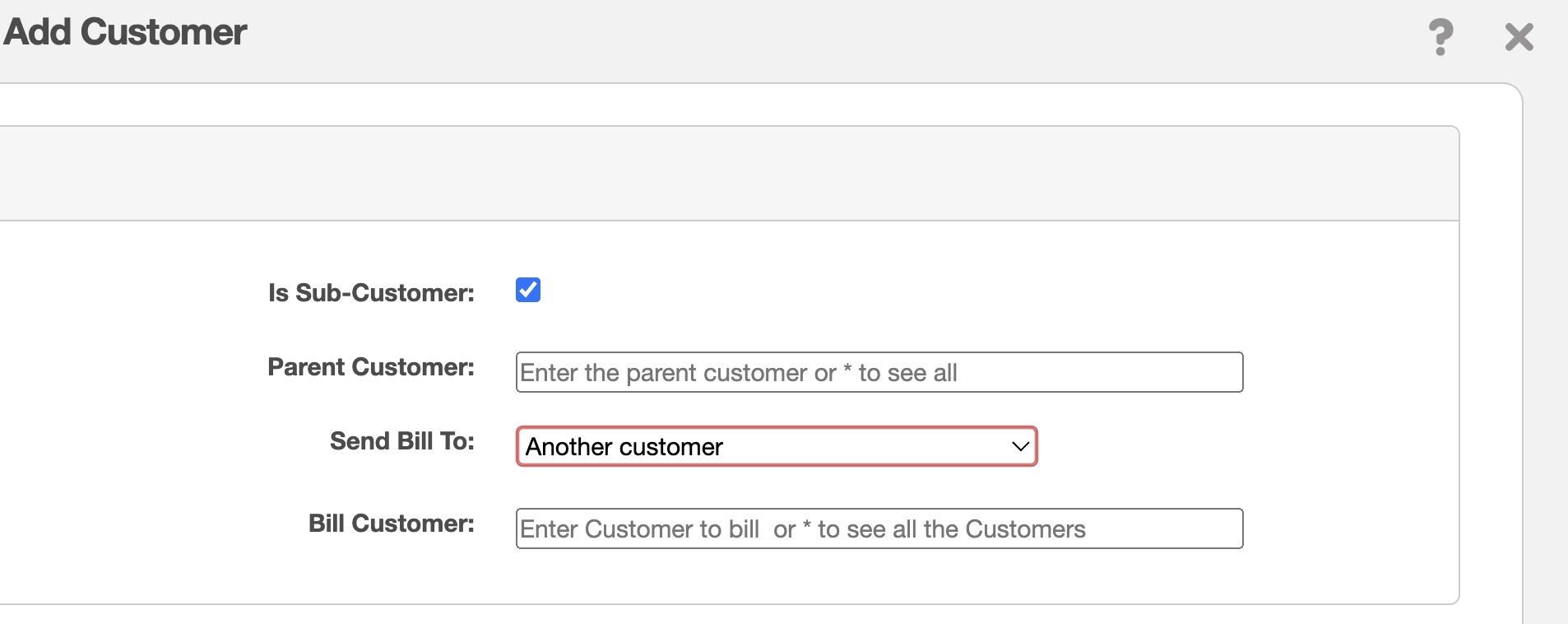Viewport: 1568px width, 624px height.
Task: Focus the Bill Customer input field
Action: (879, 529)
